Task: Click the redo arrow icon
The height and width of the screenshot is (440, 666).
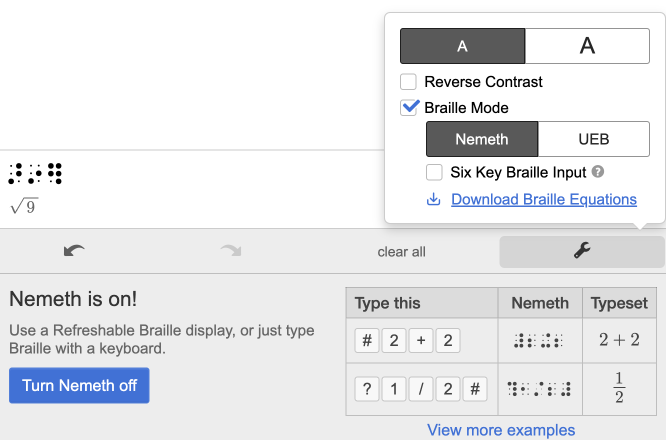Action: point(230,251)
